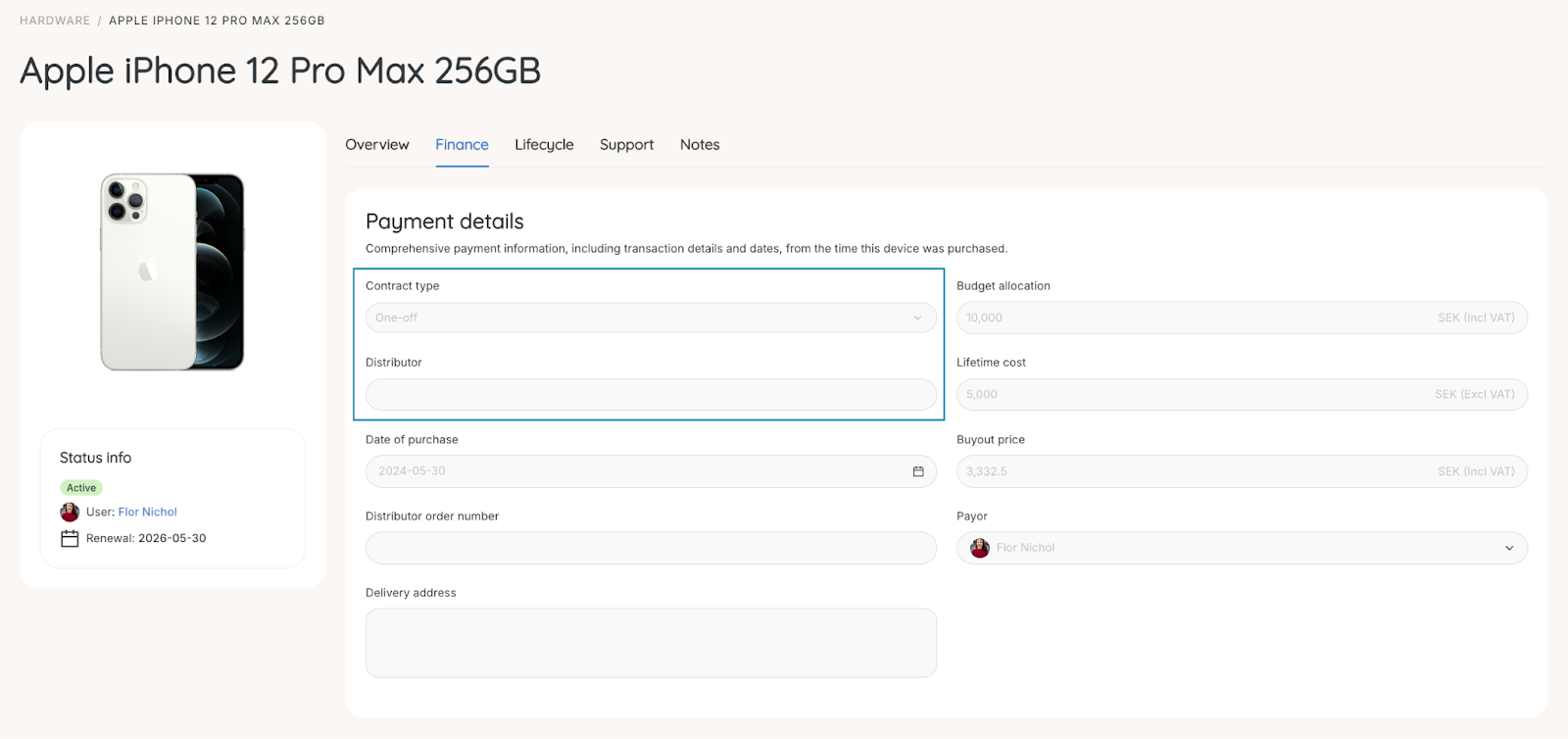This screenshot has width=1568, height=739.
Task: Click the SEK (Incl VAT) label in Budget allocation
Action: click(x=1476, y=318)
